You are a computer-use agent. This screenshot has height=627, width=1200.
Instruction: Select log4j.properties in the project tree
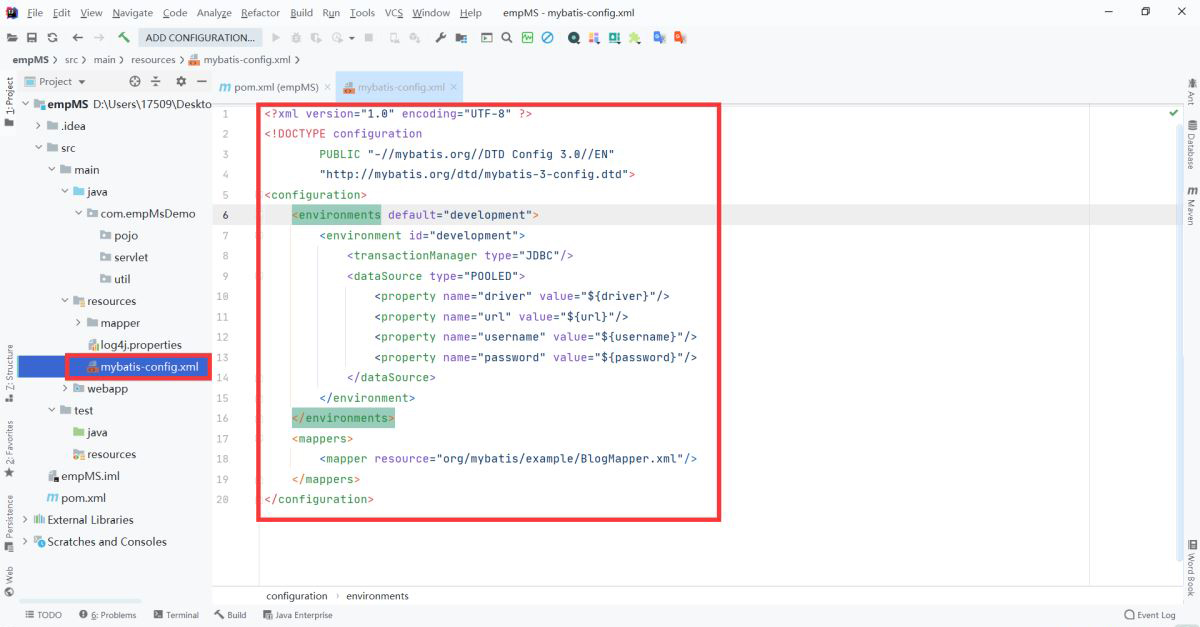141,345
